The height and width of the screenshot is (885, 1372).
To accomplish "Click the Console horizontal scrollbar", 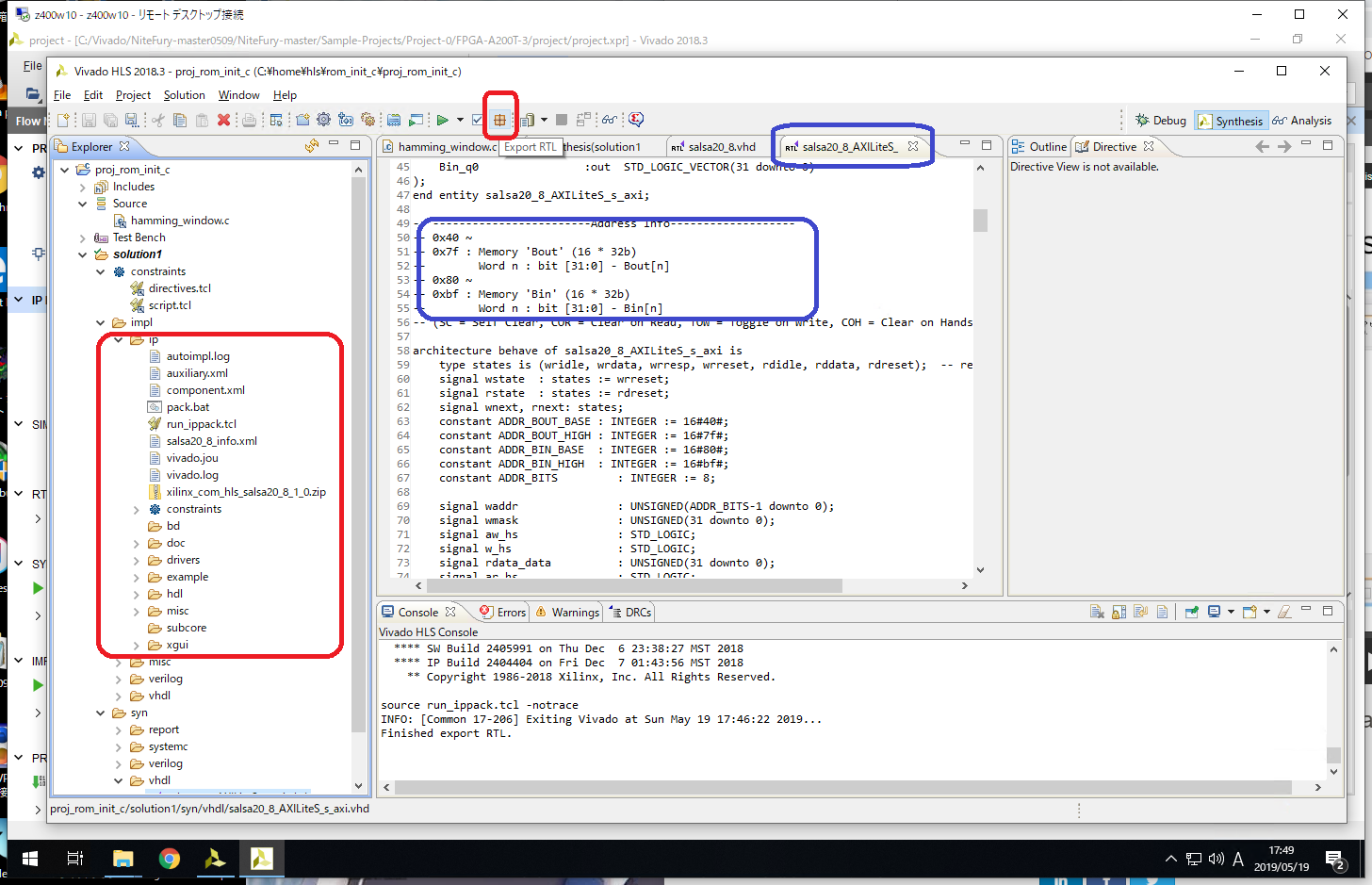I will coord(843,787).
